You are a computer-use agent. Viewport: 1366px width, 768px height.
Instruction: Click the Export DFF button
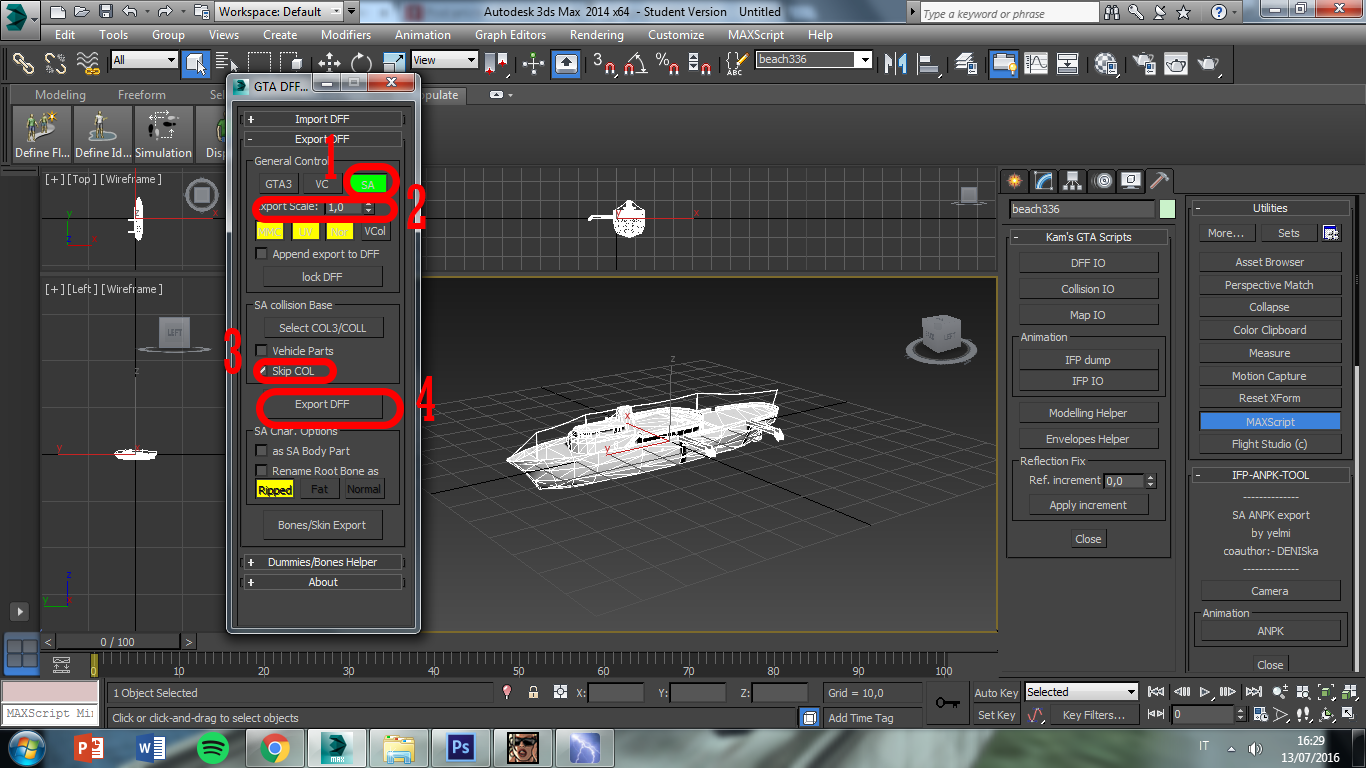[322, 405]
